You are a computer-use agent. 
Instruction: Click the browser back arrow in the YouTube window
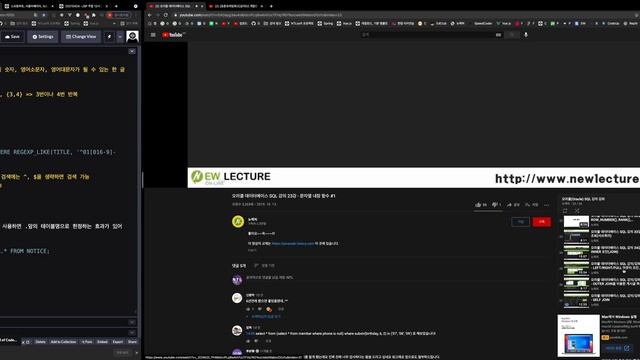point(150,15)
